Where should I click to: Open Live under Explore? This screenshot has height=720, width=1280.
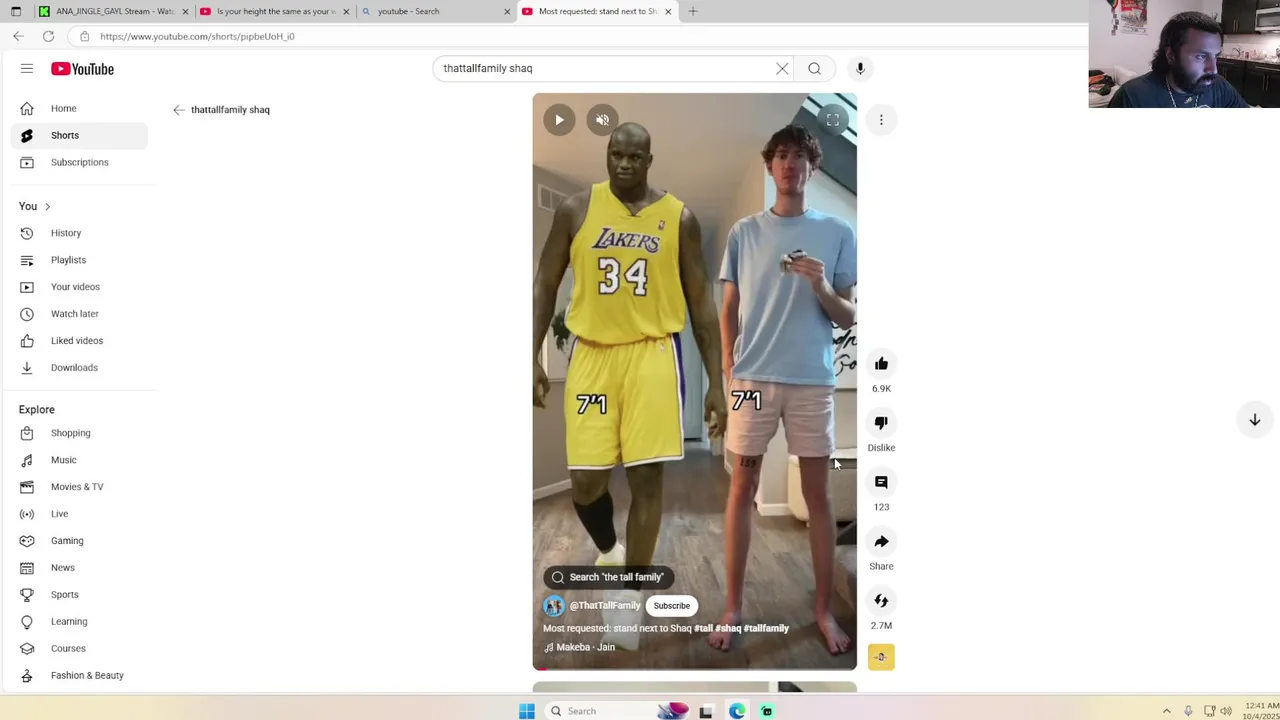click(79, 514)
